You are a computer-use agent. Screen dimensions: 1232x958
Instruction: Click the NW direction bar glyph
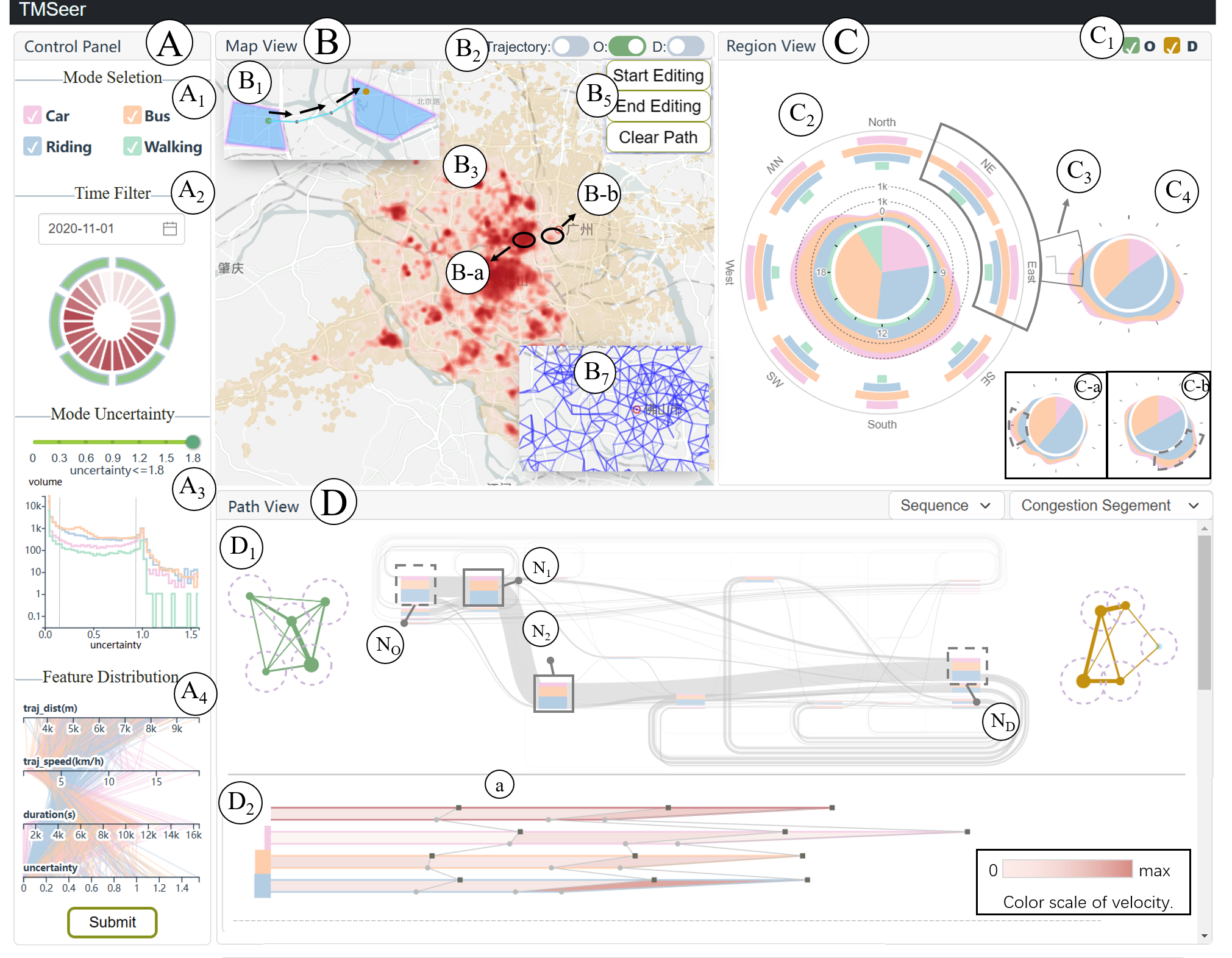click(797, 188)
